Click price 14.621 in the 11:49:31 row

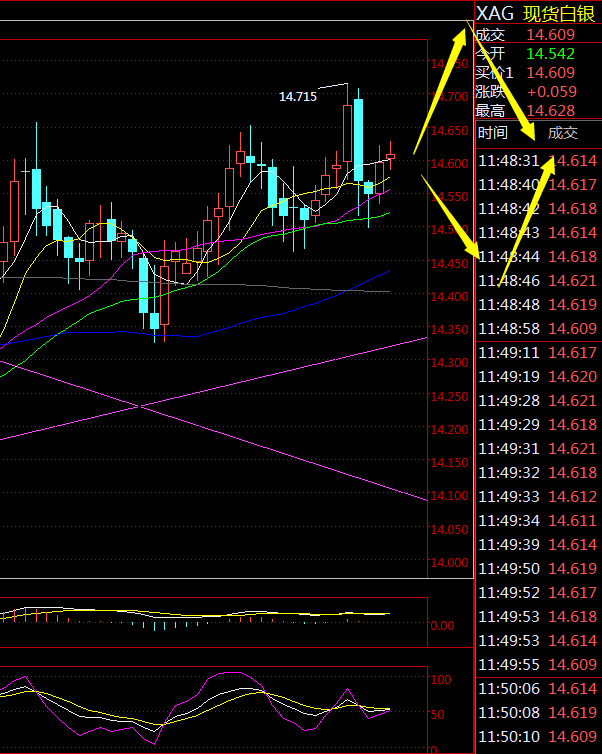[x=573, y=449]
